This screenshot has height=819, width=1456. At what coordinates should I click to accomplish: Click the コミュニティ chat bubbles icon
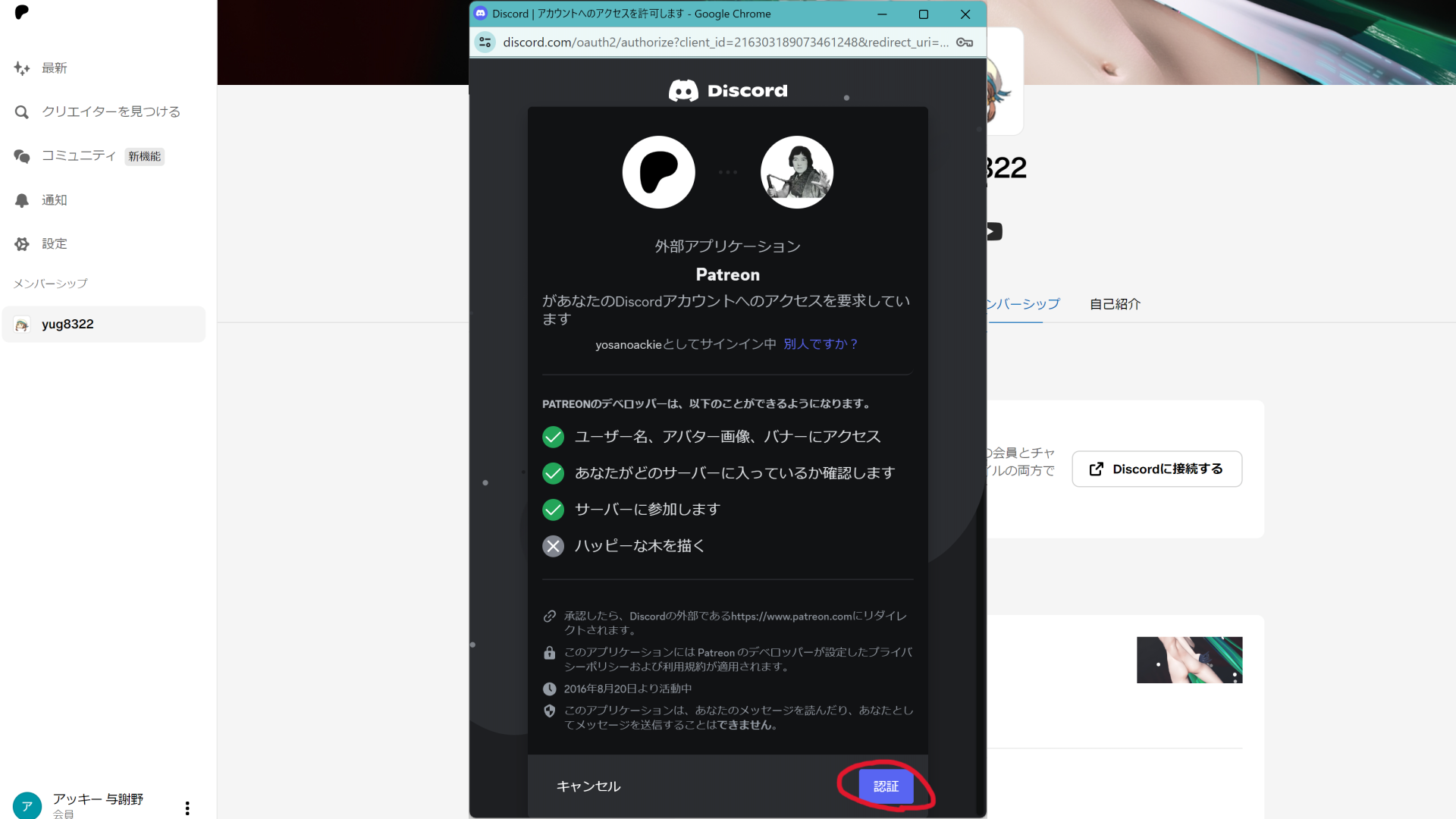click(22, 156)
